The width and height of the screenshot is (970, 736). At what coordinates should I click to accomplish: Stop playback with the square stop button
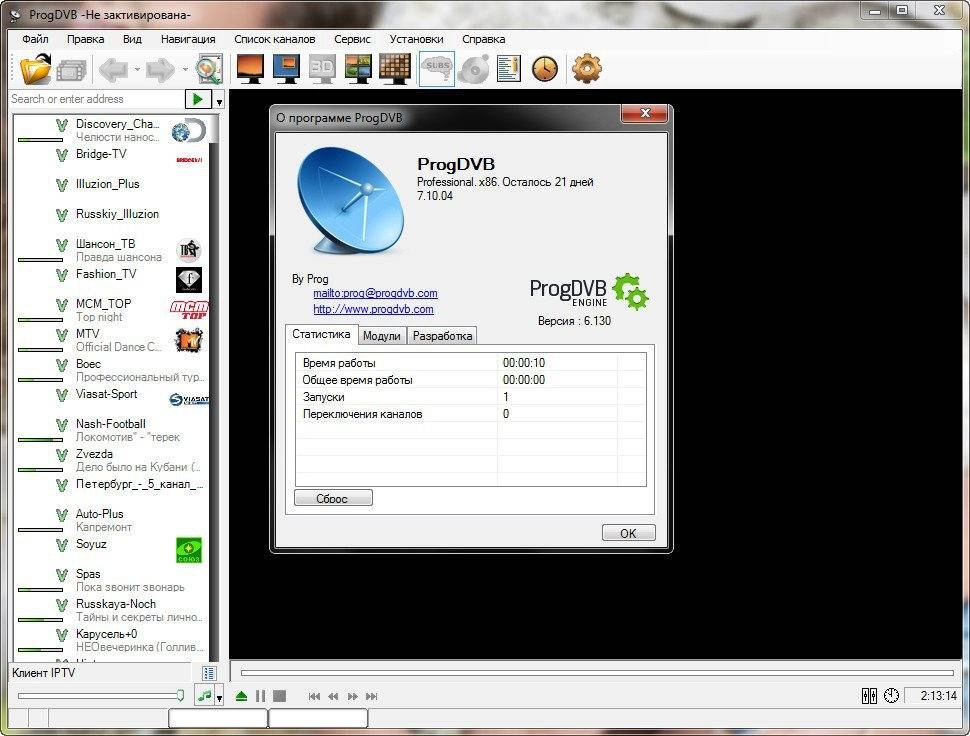(x=280, y=696)
